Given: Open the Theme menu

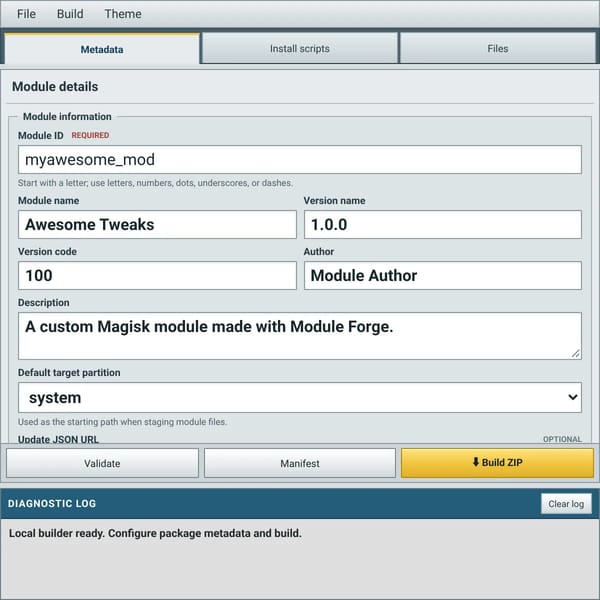Looking at the screenshot, I should pos(123,14).
